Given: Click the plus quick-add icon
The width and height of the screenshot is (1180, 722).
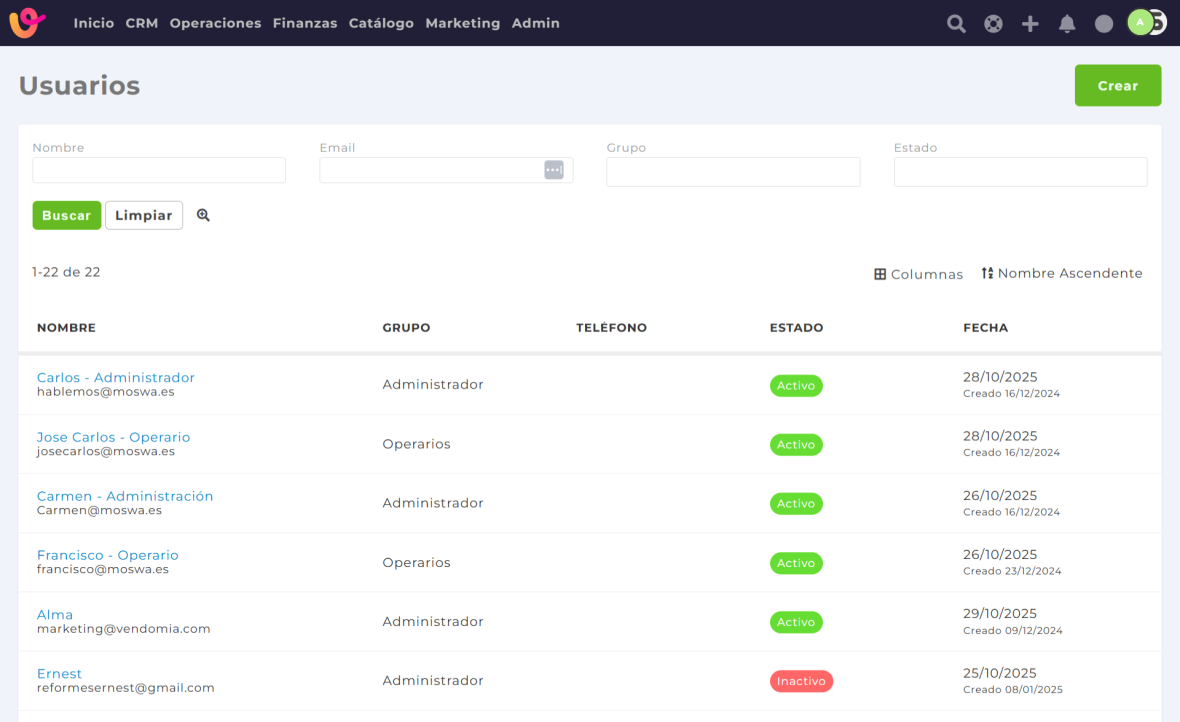Looking at the screenshot, I should 1030,24.
